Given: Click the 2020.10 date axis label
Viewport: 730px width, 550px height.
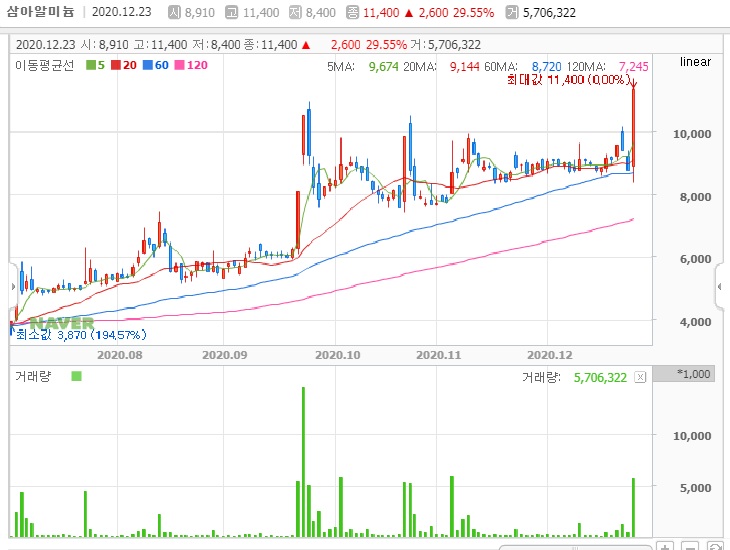Looking at the screenshot, I should pyautogui.click(x=338, y=355).
